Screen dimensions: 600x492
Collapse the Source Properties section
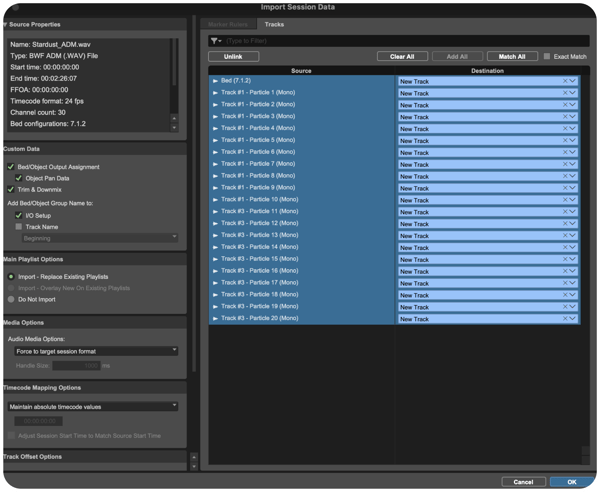click(x=5, y=24)
